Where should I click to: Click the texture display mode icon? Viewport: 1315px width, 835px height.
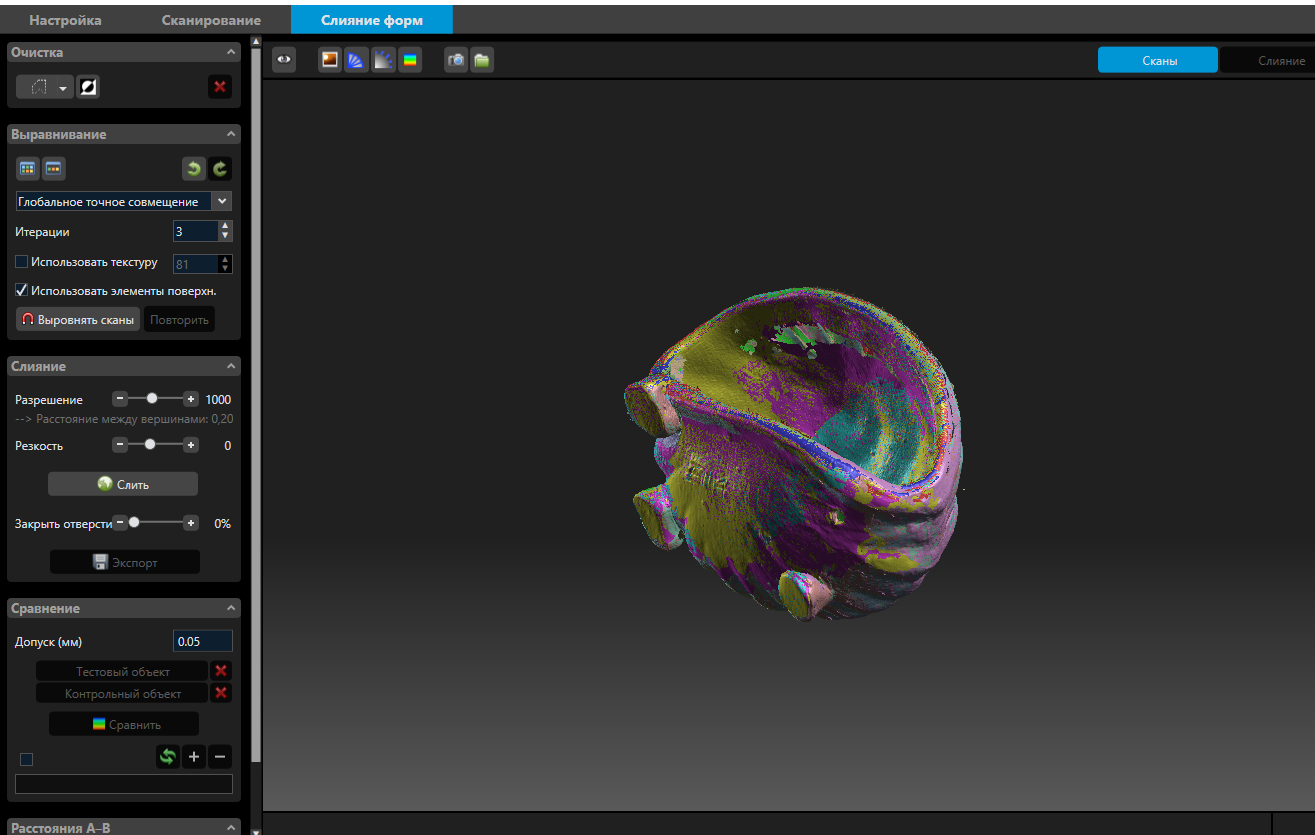(329, 60)
